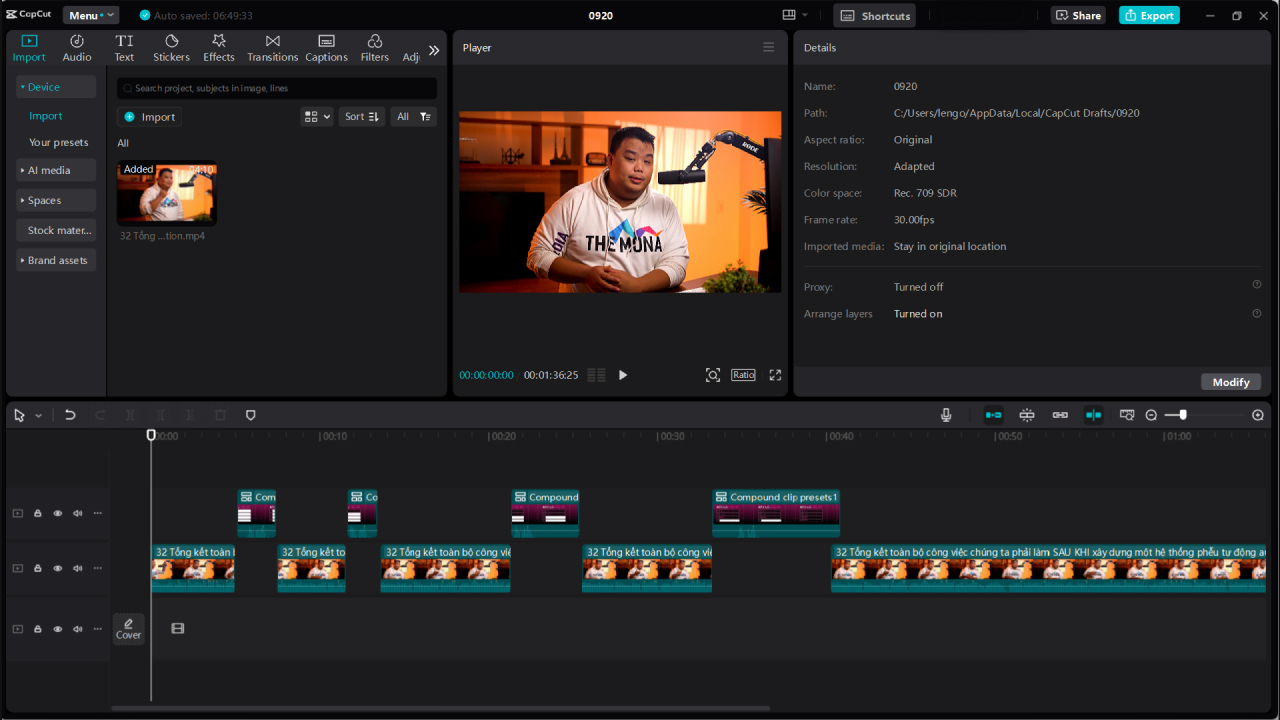Viewport: 1280px width, 720px height.
Task: Expand the AI media section
Action: 56,170
